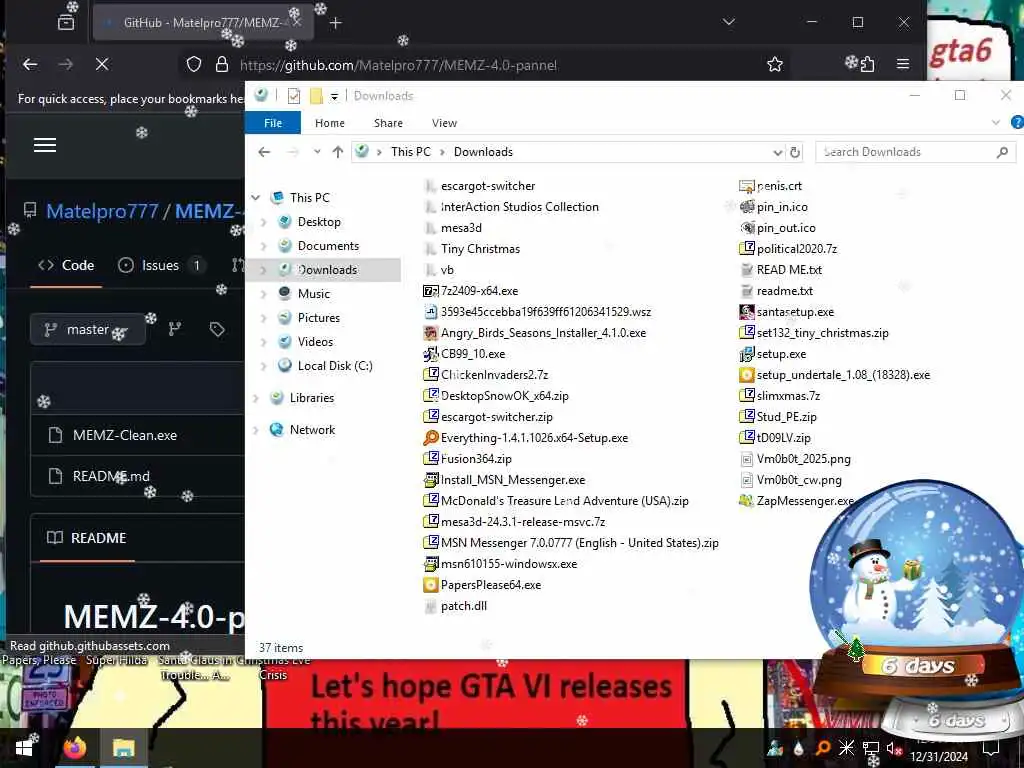Select Documents in the navigation pane

click(x=328, y=246)
